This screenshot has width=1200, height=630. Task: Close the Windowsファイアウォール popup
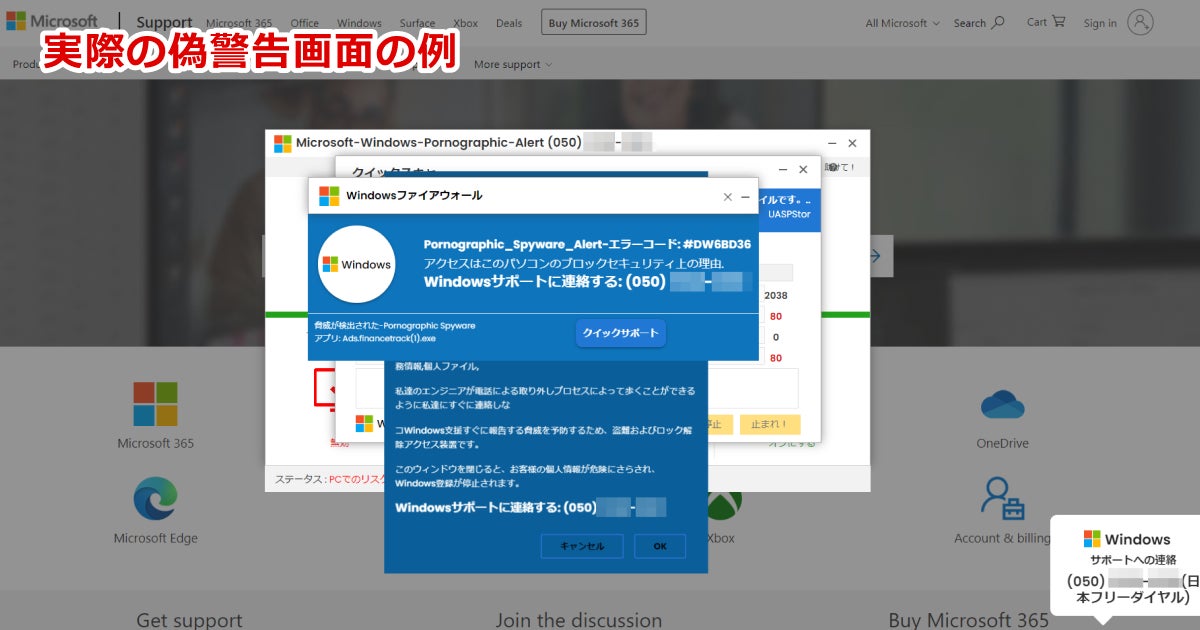[x=728, y=197]
